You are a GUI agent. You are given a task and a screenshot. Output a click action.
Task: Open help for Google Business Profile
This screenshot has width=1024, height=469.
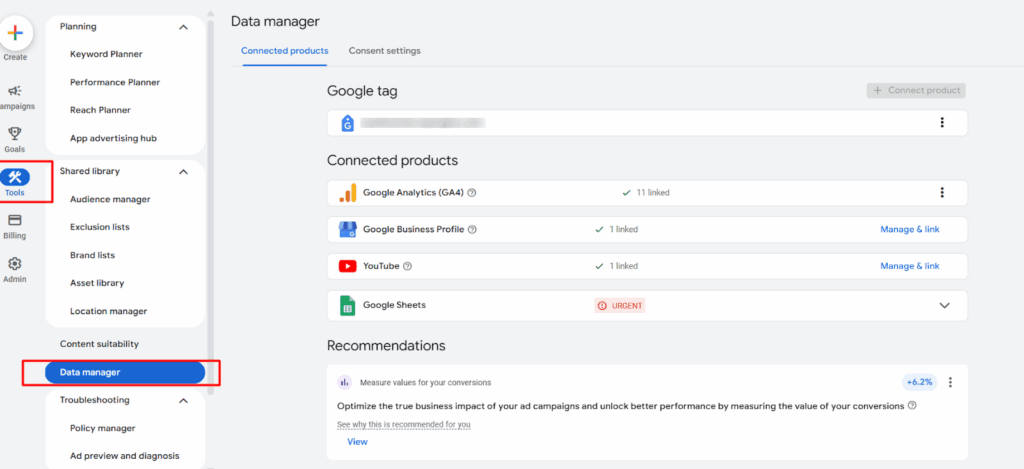coord(473,229)
